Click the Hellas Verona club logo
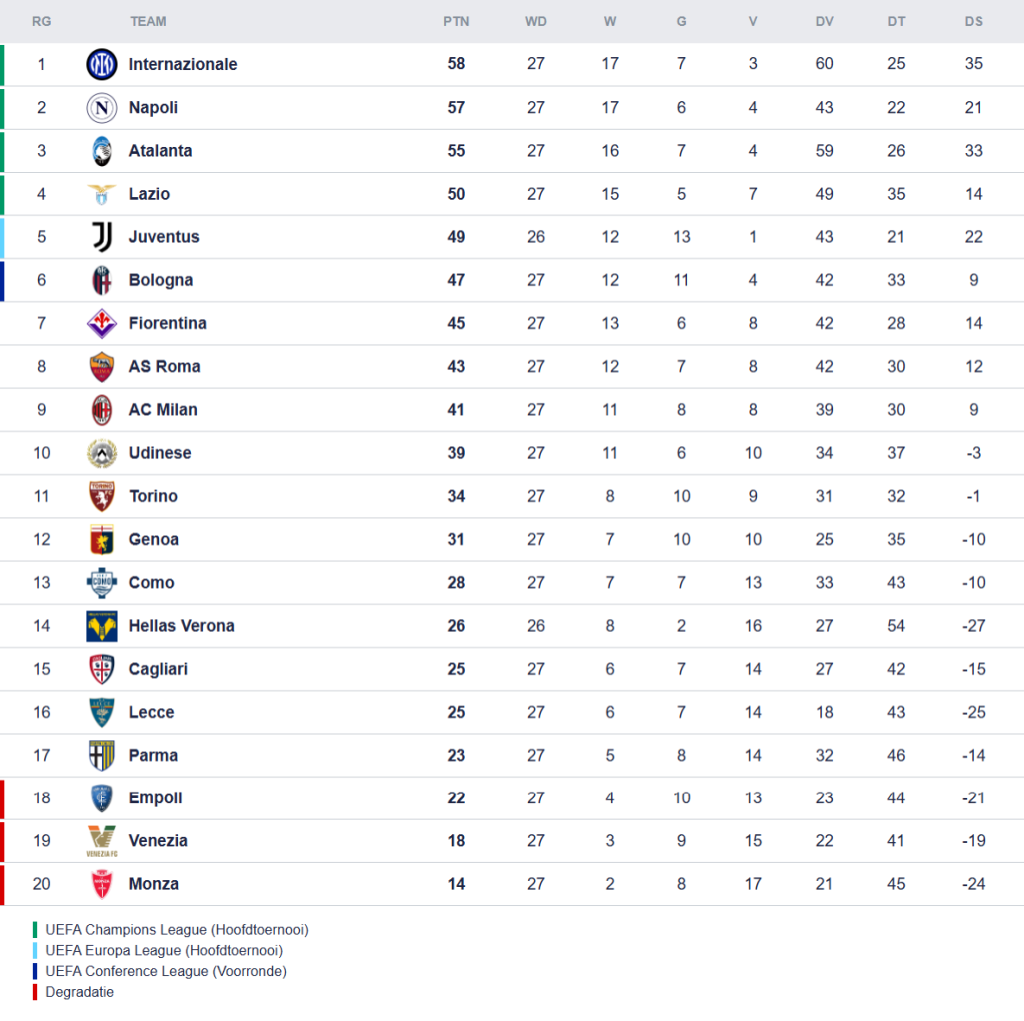This screenshot has width=1024, height=1021. (102, 626)
